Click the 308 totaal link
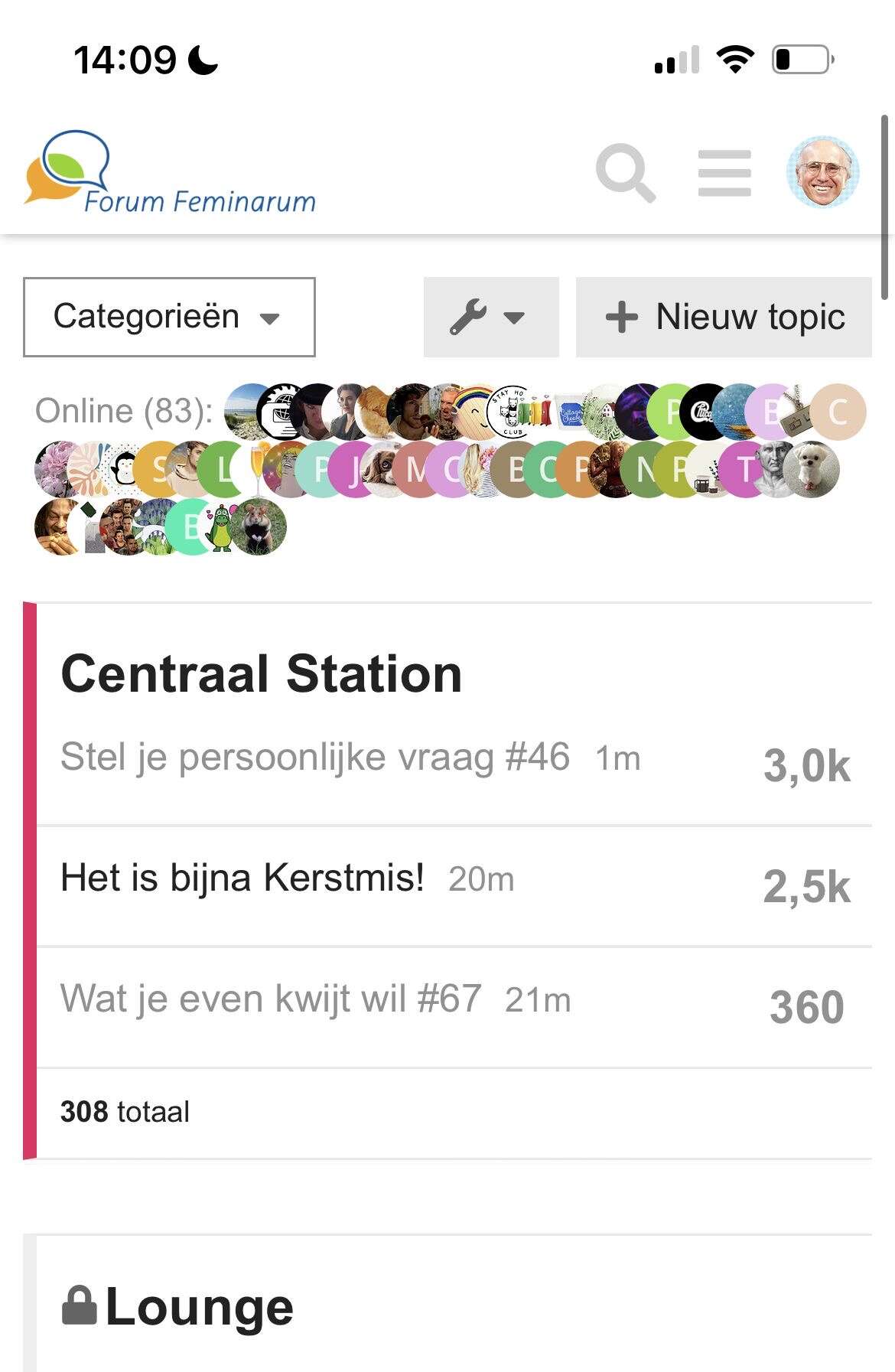This screenshot has width=895, height=1372. (x=125, y=1112)
